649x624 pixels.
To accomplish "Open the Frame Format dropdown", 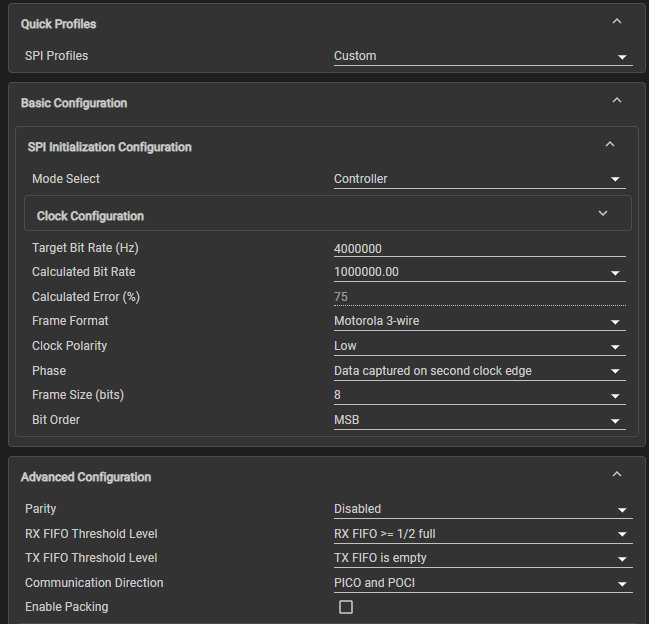I will [479, 322].
